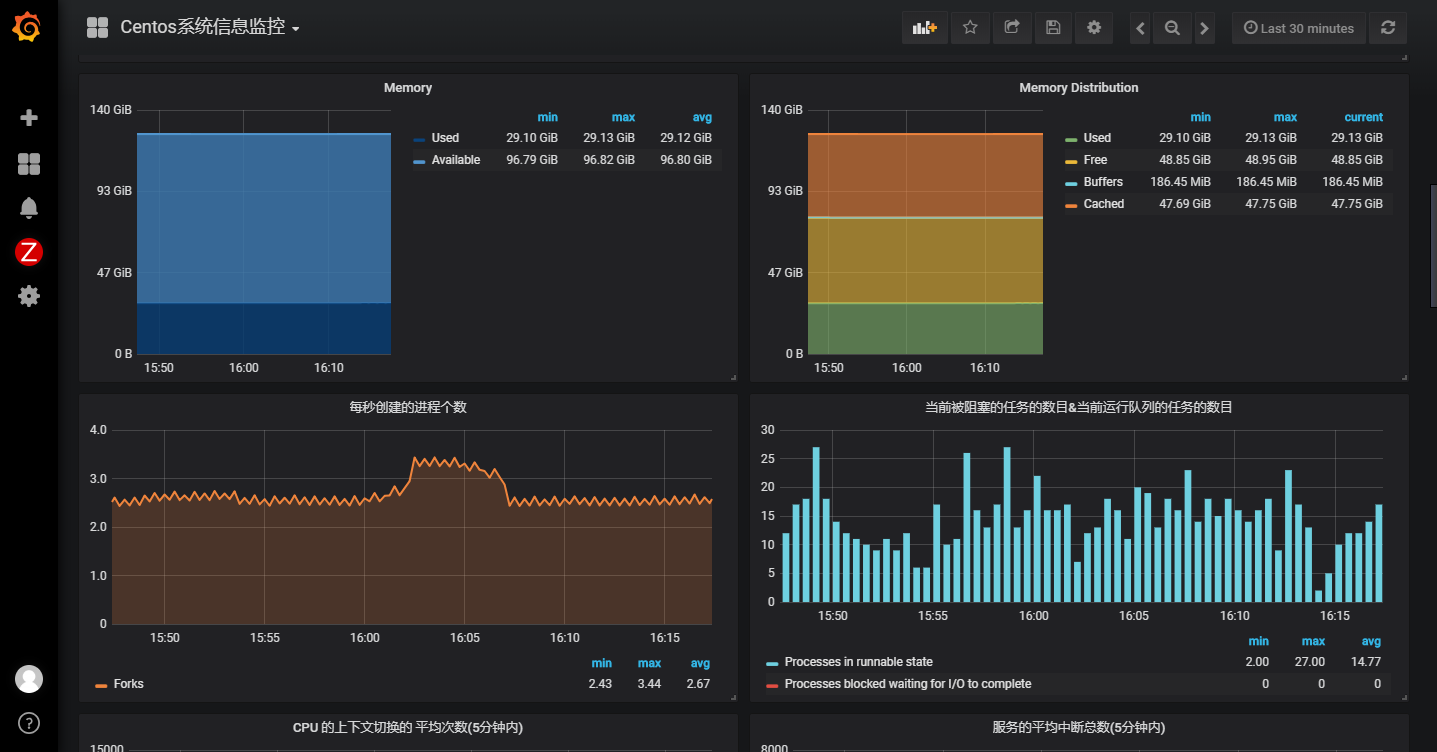Open the Alerting bell icon
The image size is (1437, 752).
tap(29, 208)
